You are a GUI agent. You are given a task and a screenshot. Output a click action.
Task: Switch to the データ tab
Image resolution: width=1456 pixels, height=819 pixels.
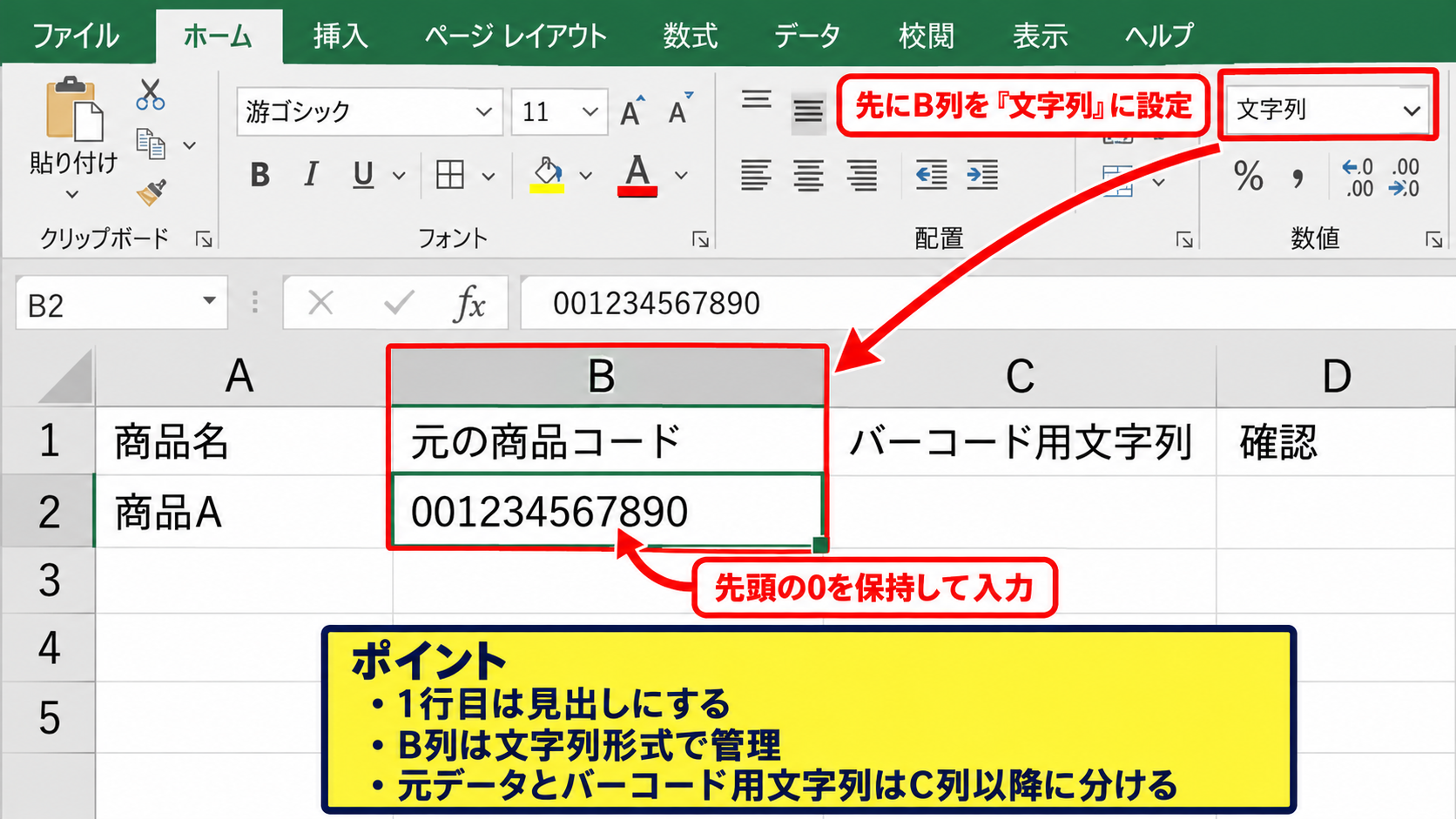tap(807, 36)
